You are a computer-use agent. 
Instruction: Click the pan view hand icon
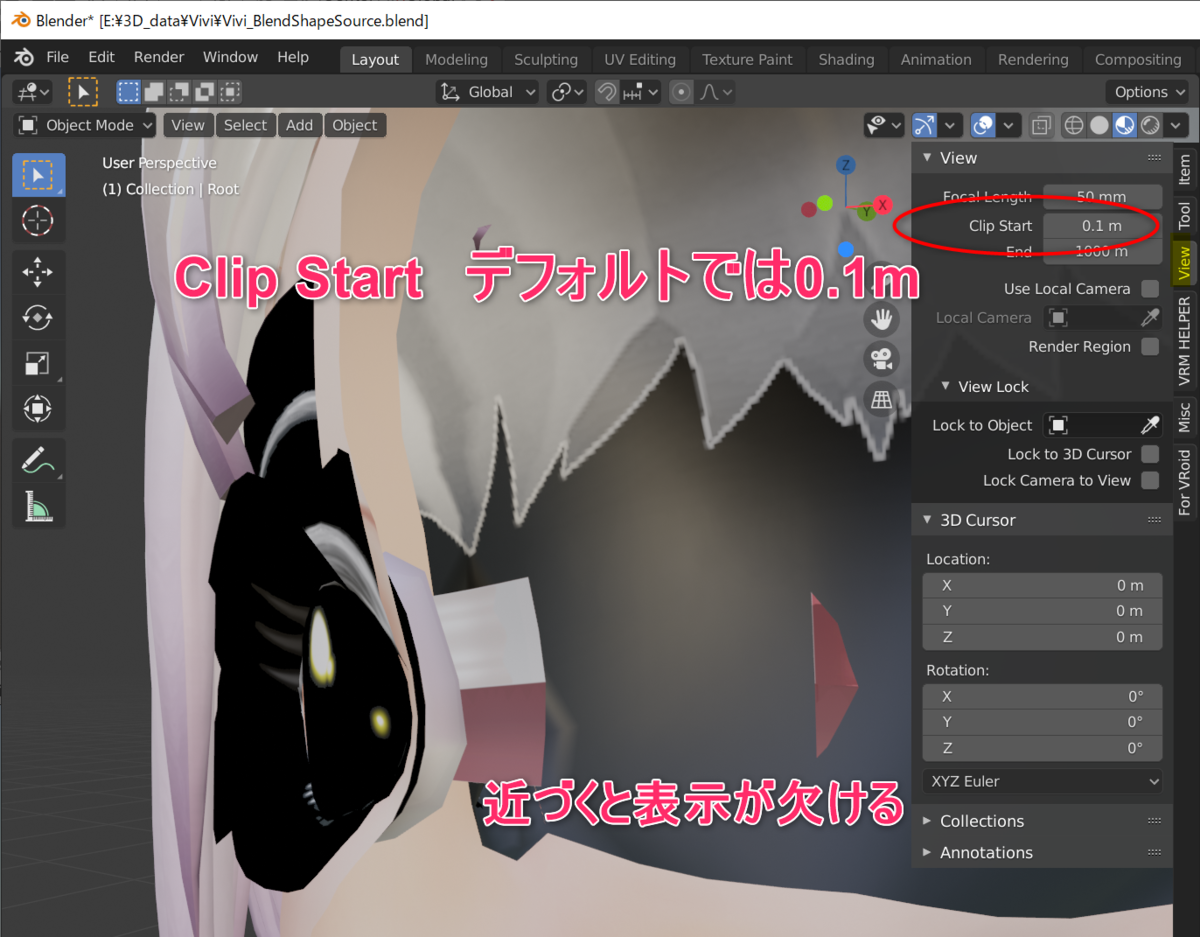881,319
